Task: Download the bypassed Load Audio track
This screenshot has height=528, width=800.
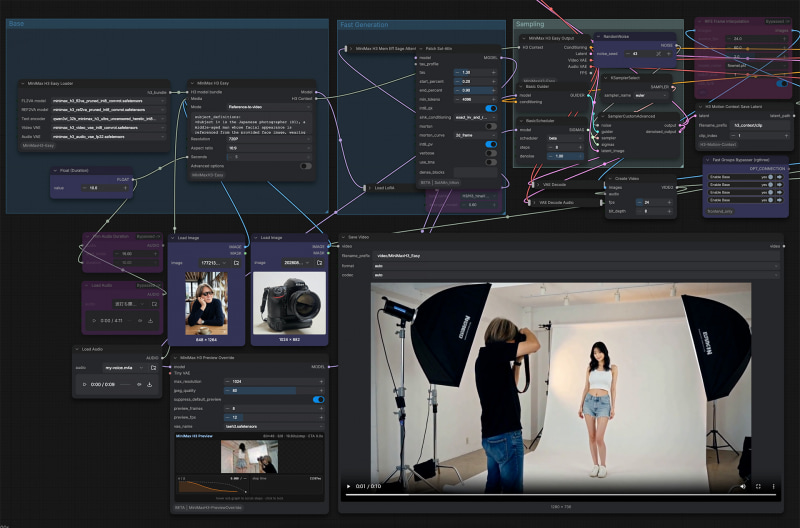Action: tap(151, 321)
